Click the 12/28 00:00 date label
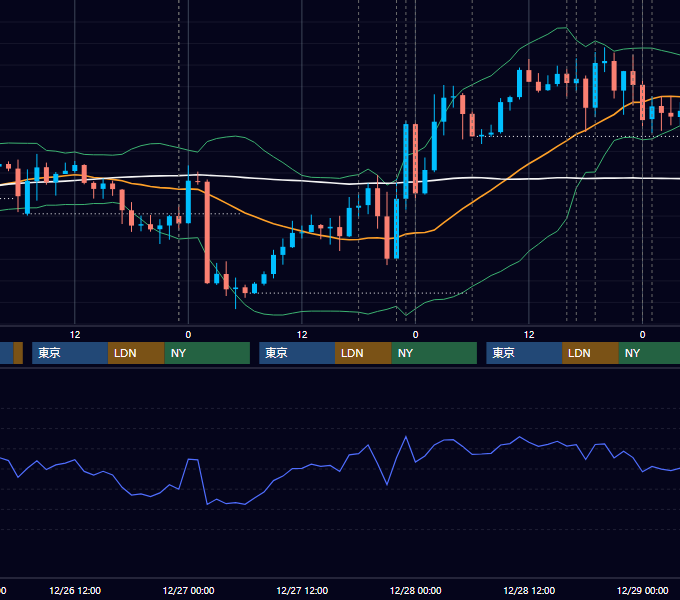Image resolution: width=680 pixels, height=600 pixels. 415,590
